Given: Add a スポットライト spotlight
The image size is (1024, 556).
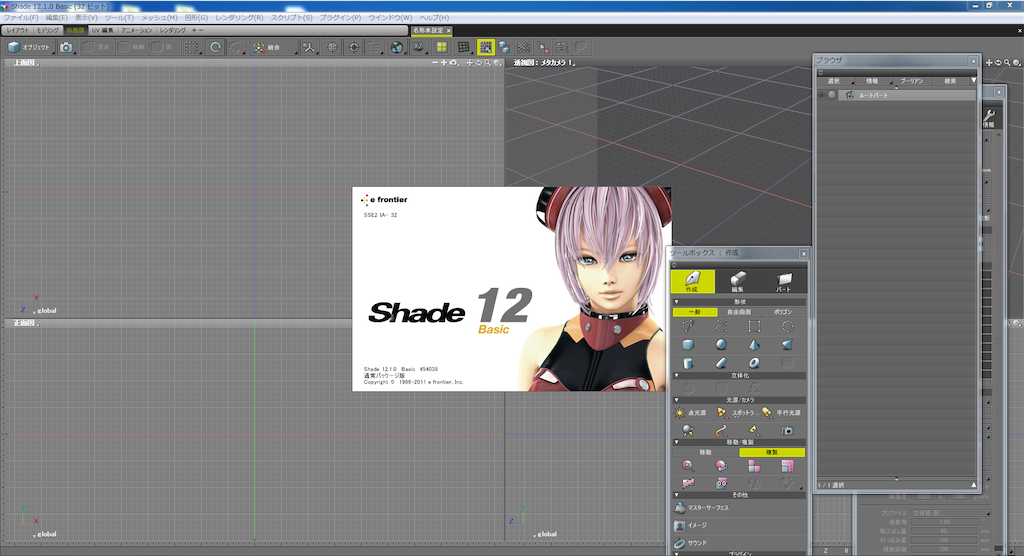Looking at the screenshot, I should [x=738, y=413].
